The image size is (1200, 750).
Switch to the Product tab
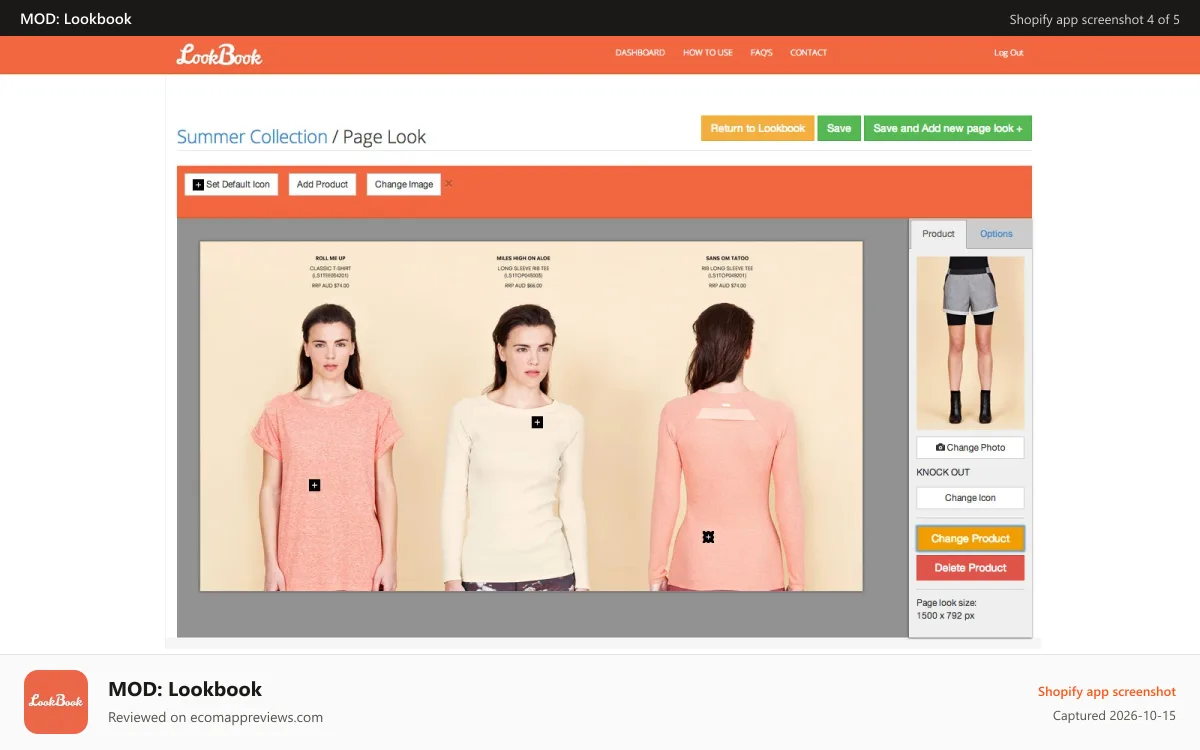pyautogui.click(x=938, y=234)
